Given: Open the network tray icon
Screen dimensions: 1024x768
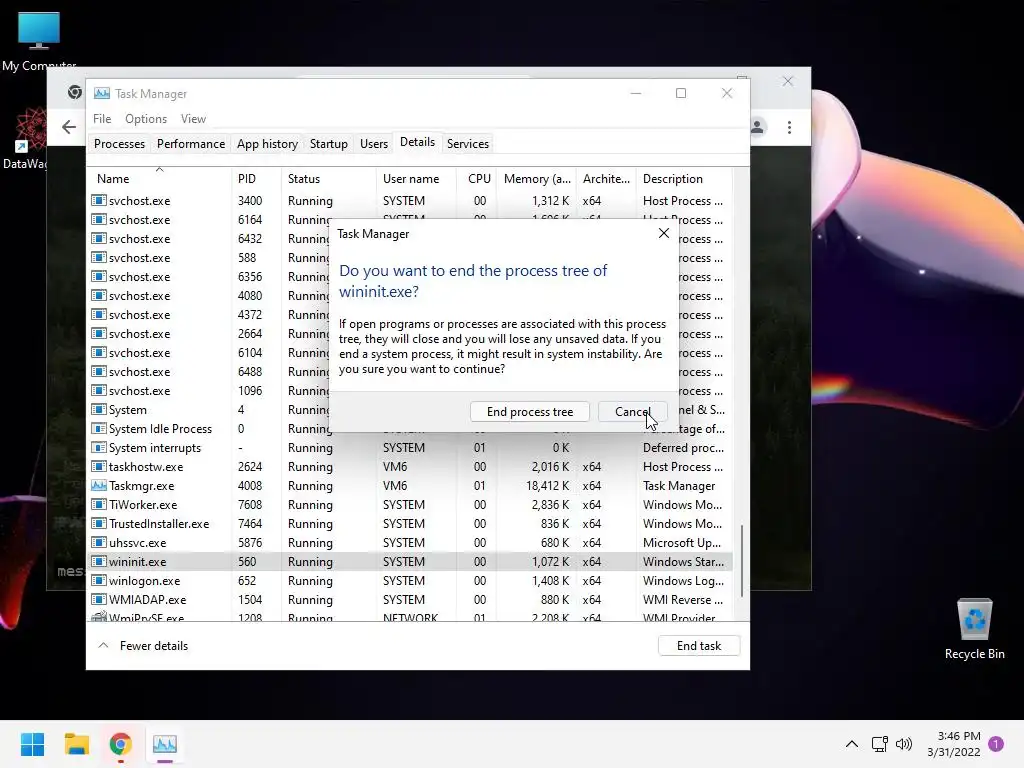Looking at the screenshot, I should (x=879, y=744).
